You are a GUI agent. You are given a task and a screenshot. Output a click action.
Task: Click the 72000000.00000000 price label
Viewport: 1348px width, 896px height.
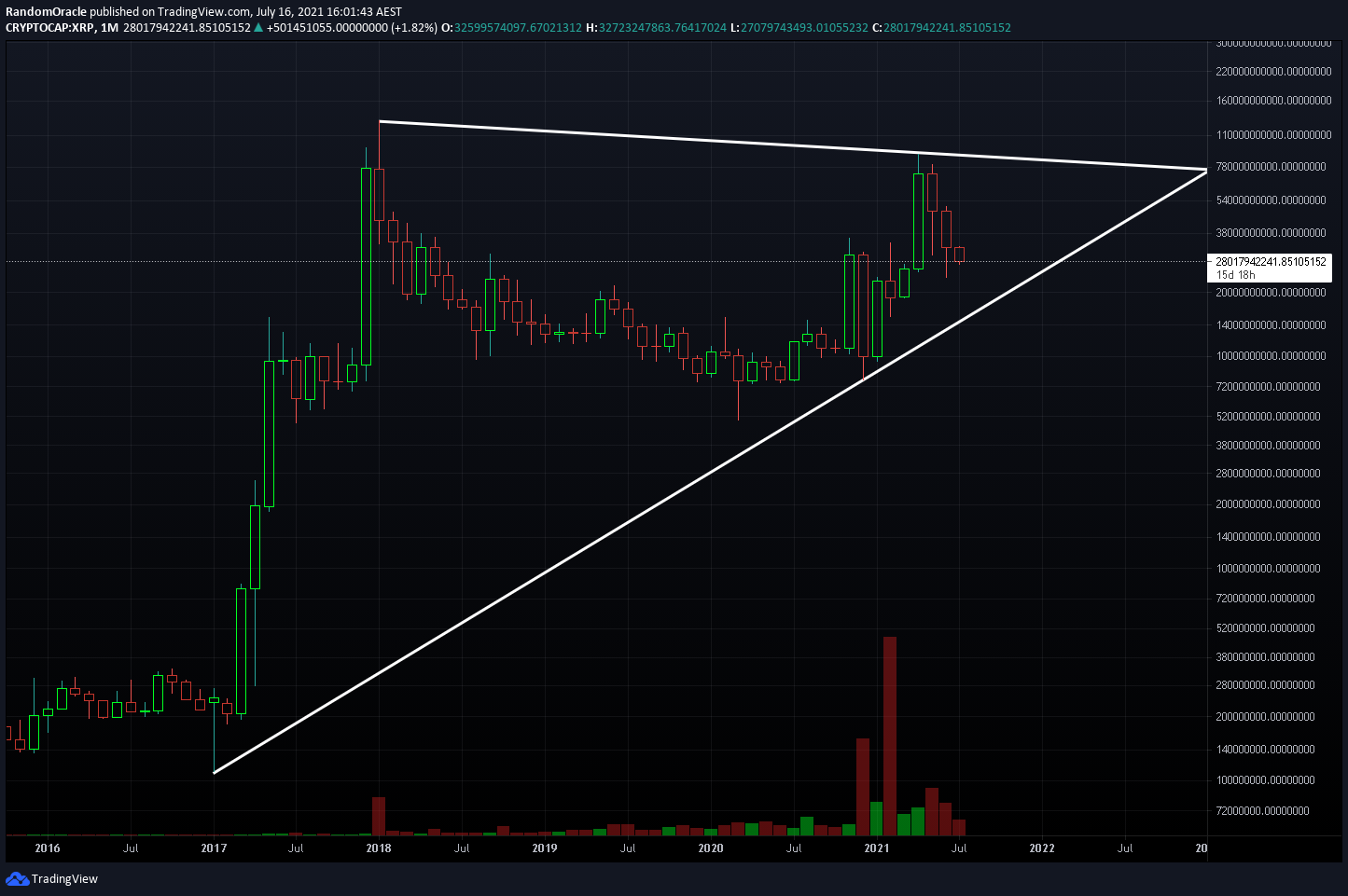[x=1262, y=810]
